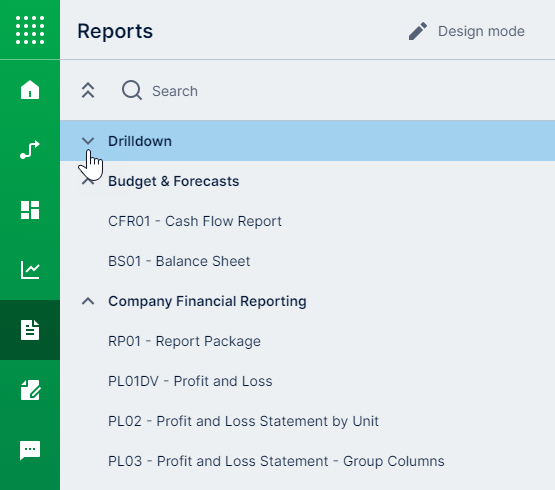Collapse Company Financial Reporting chevron

(x=88, y=301)
